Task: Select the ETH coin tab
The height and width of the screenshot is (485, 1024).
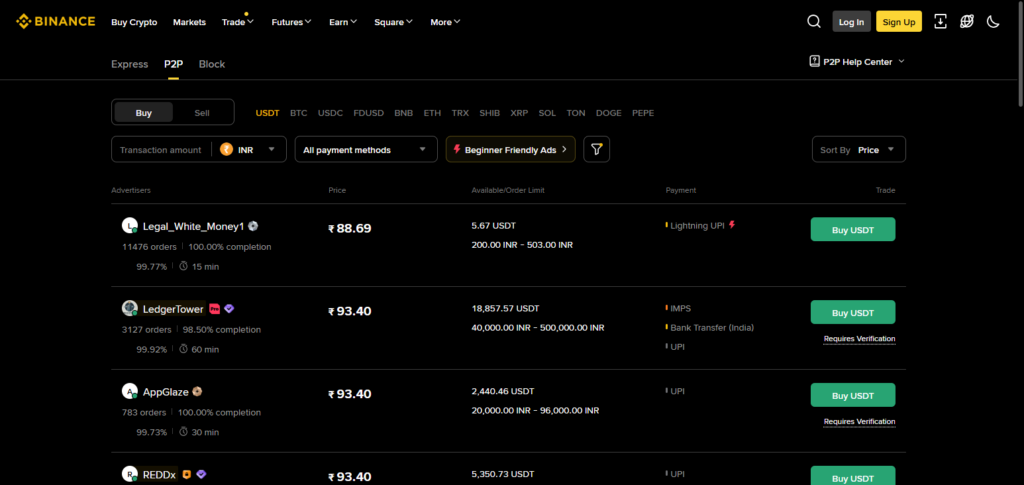Action: [x=432, y=113]
